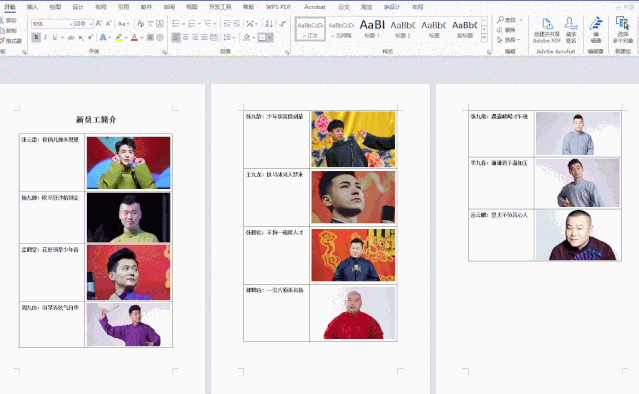Image resolution: width=639 pixels, height=394 pixels.
Task: Click the Find (查找) magnifier icon
Action: click(500, 20)
